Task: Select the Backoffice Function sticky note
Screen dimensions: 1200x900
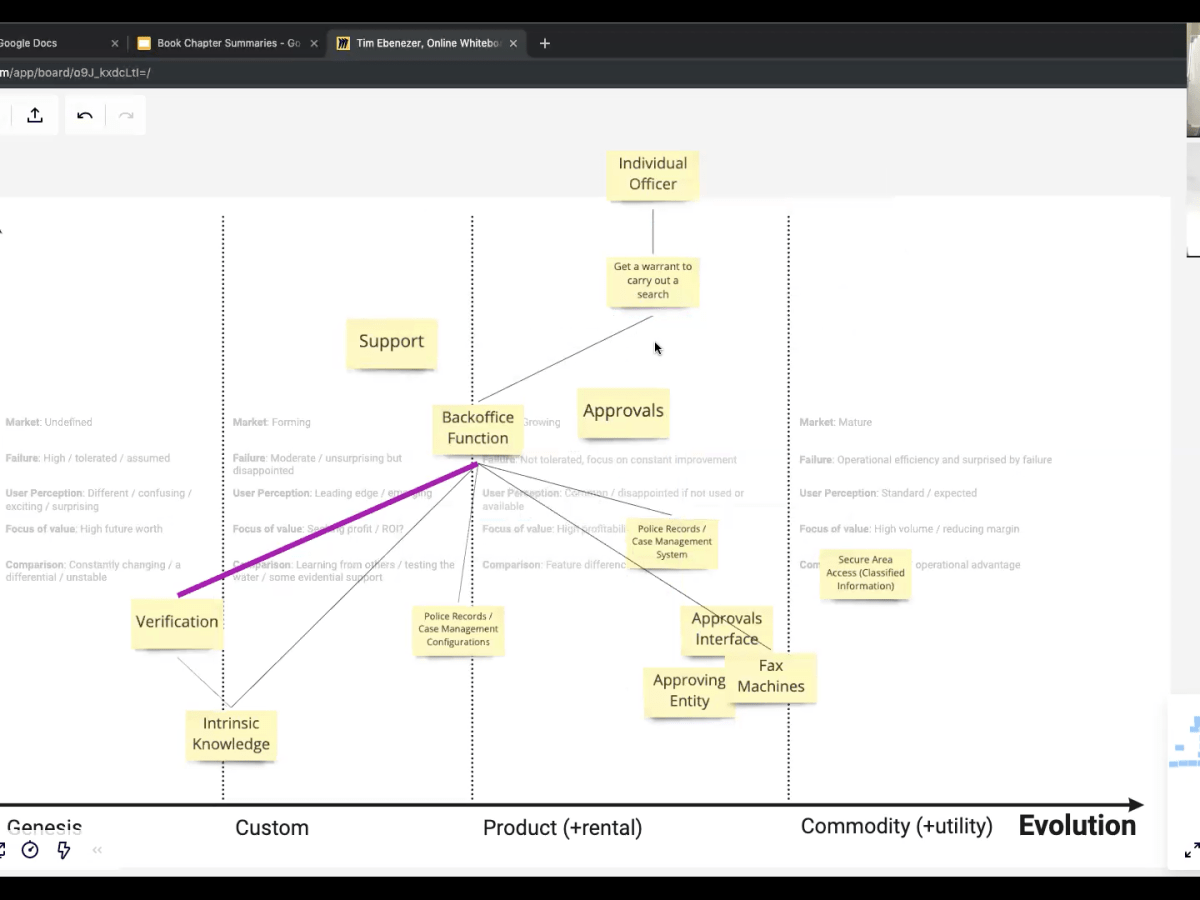Action: tap(477, 428)
